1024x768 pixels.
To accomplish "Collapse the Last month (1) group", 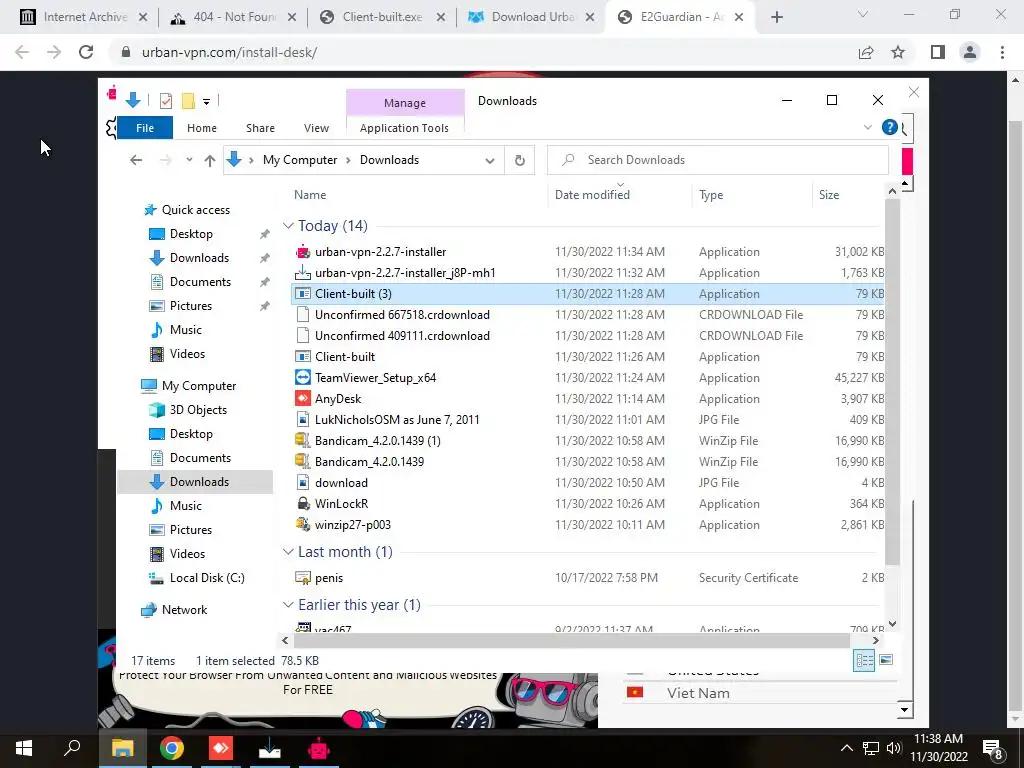I will tap(288, 552).
